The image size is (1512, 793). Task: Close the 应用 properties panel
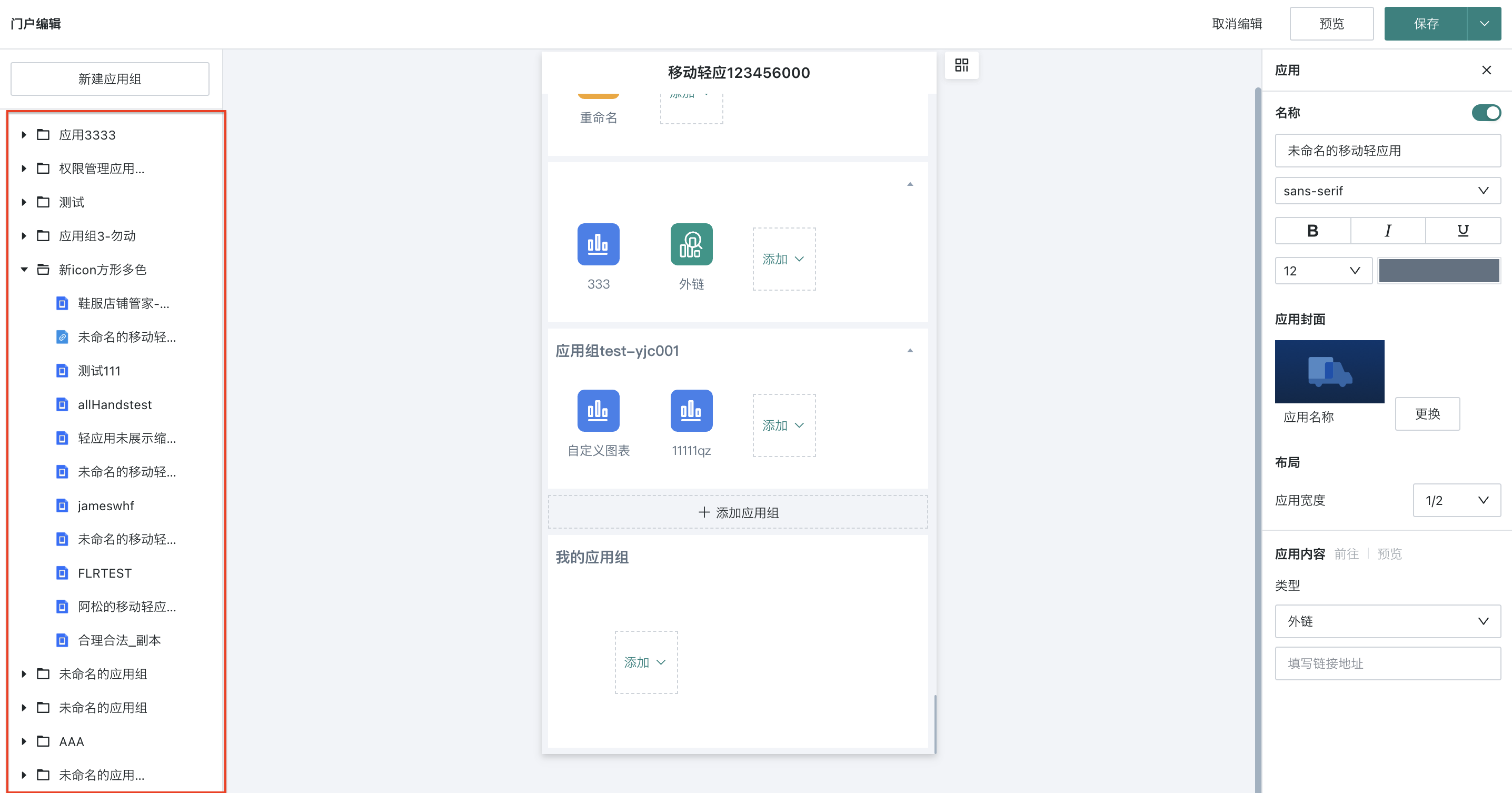click(1486, 71)
